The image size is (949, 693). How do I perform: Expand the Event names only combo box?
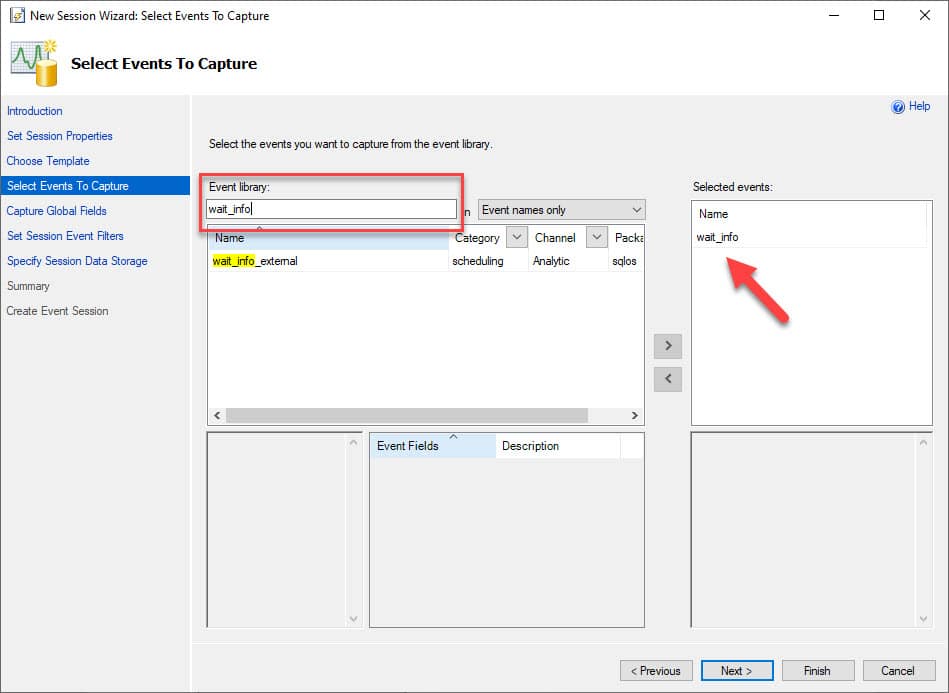click(x=562, y=210)
